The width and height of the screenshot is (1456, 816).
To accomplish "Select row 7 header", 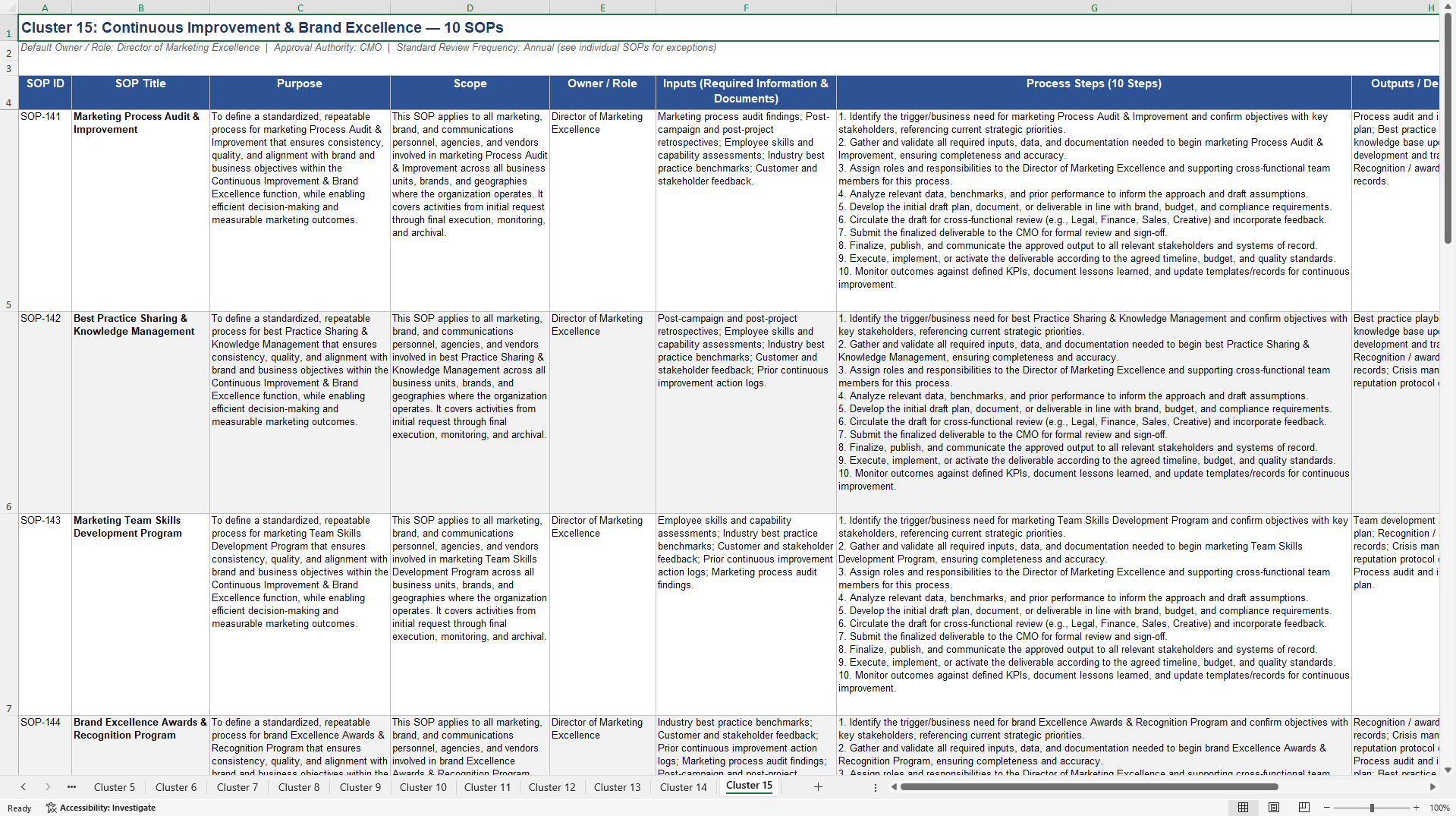I will tap(9, 614).
